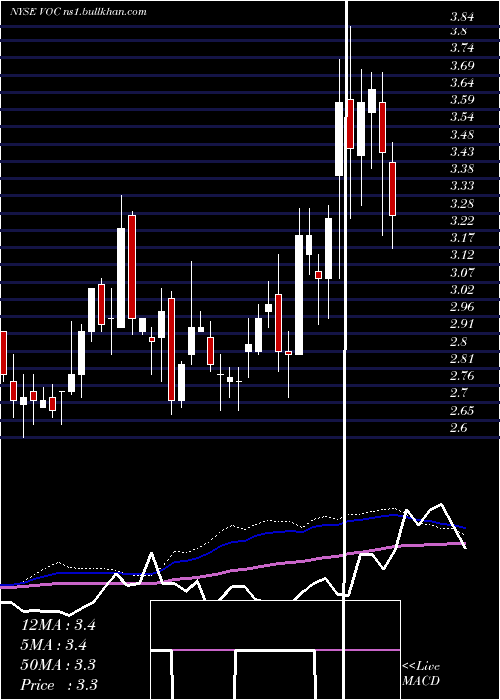Click the 3.69 price axis label
500x700 pixels.
pyautogui.click(x=462, y=66)
